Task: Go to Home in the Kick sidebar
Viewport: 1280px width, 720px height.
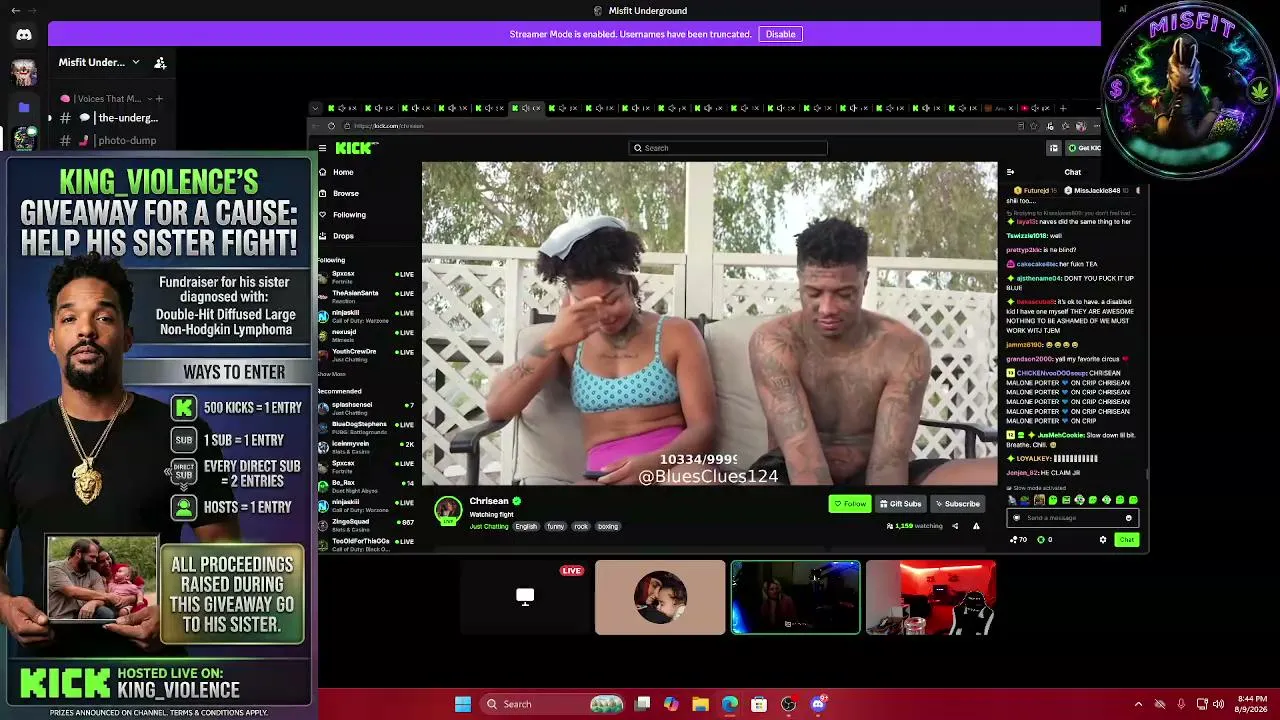Action: (343, 172)
